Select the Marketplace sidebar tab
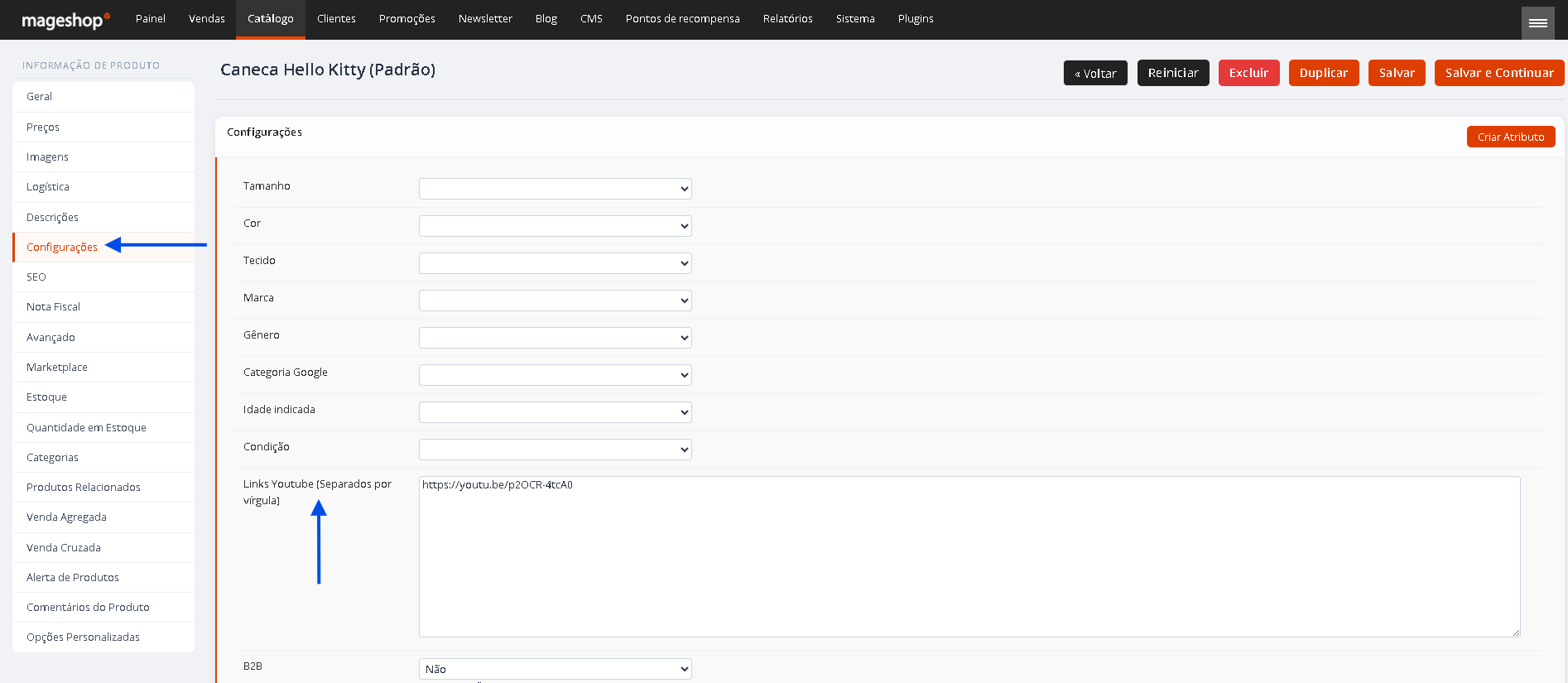This screenshot has height=683, width=1568. [x=103, y=368]
